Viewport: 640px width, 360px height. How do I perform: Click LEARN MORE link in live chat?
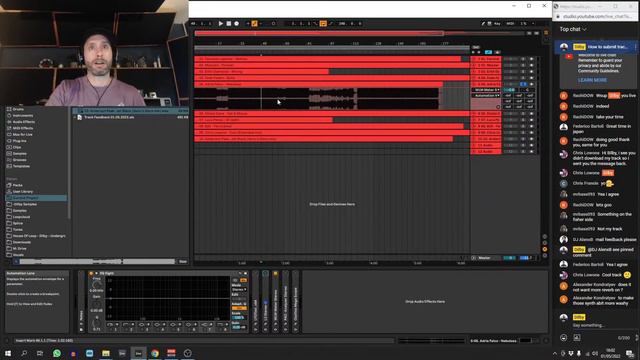click(x=592, y=80)
